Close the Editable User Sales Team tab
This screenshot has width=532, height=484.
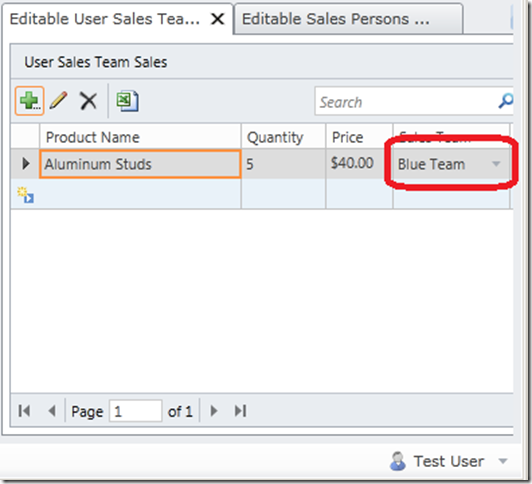pos(217,19)
